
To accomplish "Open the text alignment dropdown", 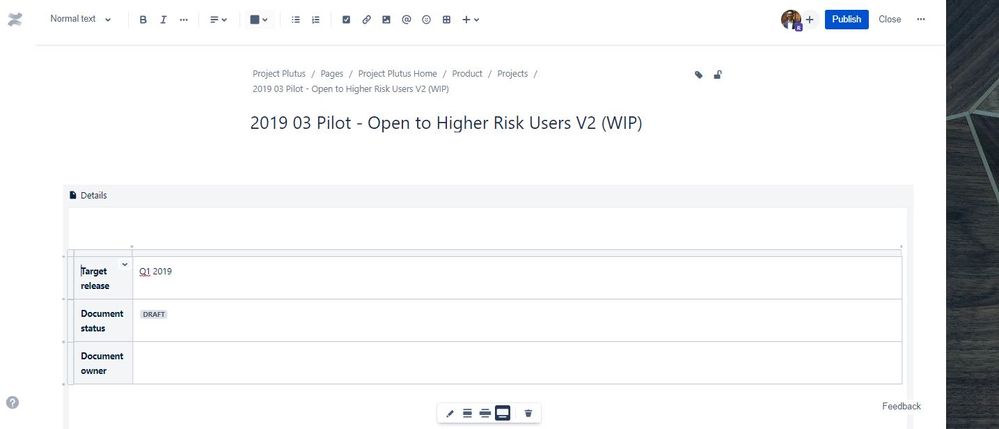I will point(219,20).
